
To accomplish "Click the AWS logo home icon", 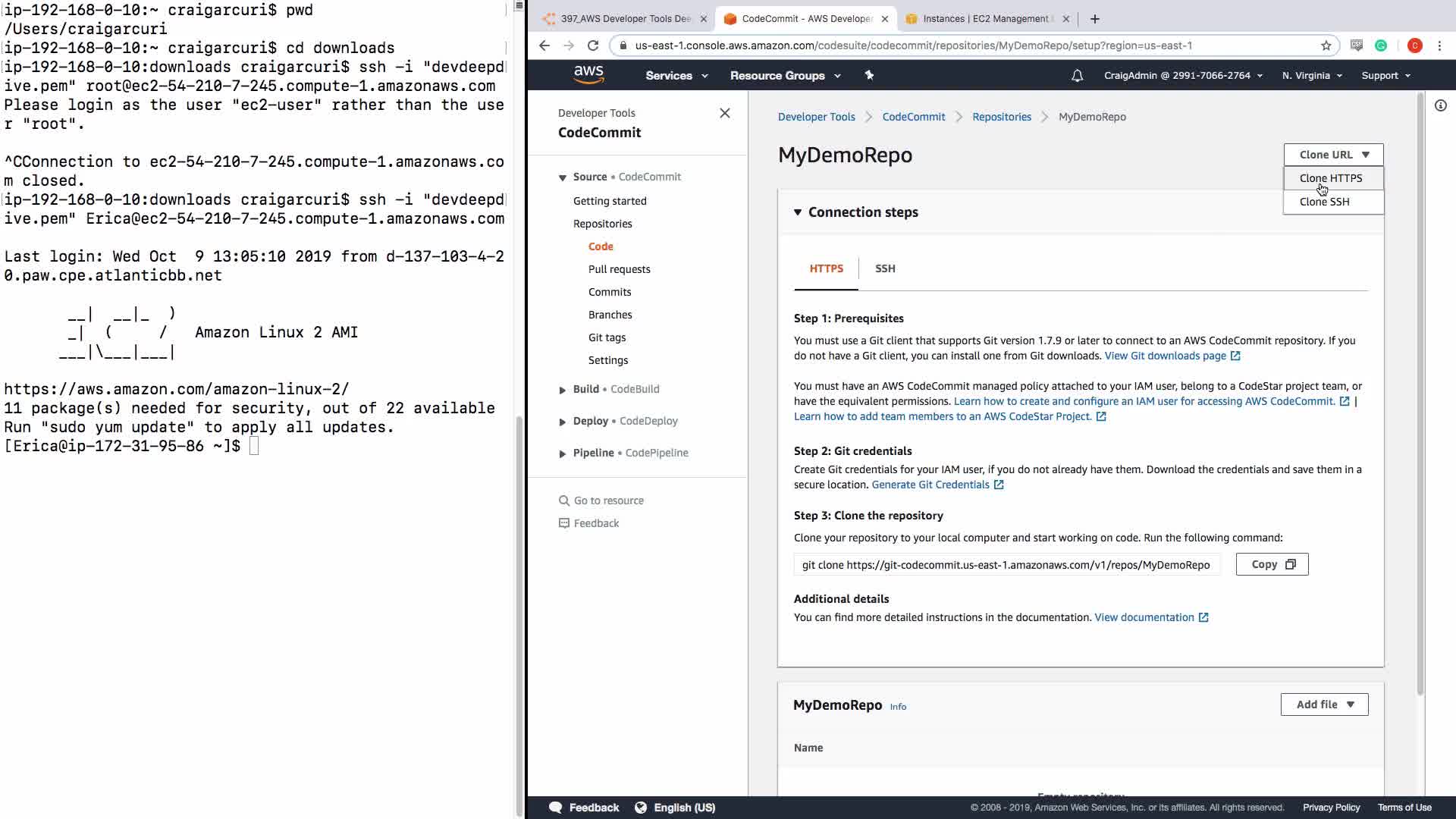I will pyautogui.click(x=588, y=74).
